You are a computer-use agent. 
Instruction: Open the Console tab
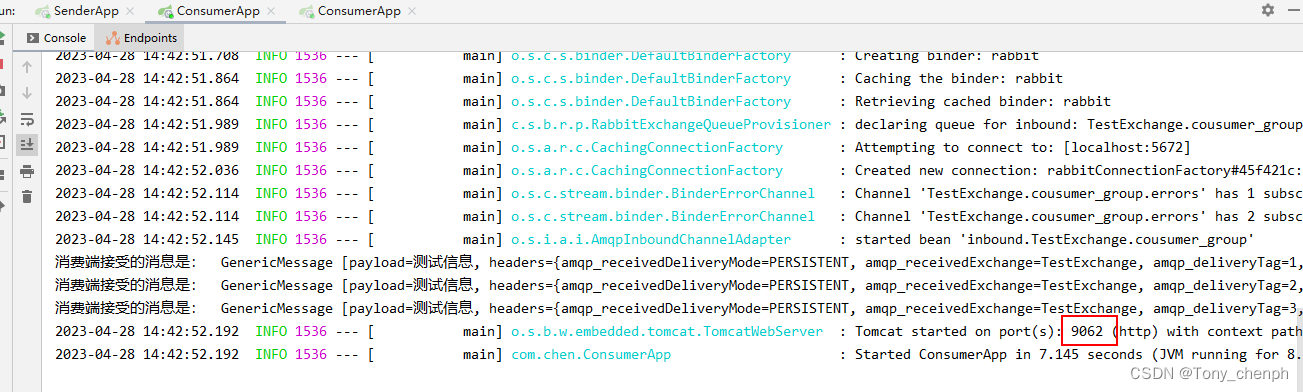[x=58, y=38]
